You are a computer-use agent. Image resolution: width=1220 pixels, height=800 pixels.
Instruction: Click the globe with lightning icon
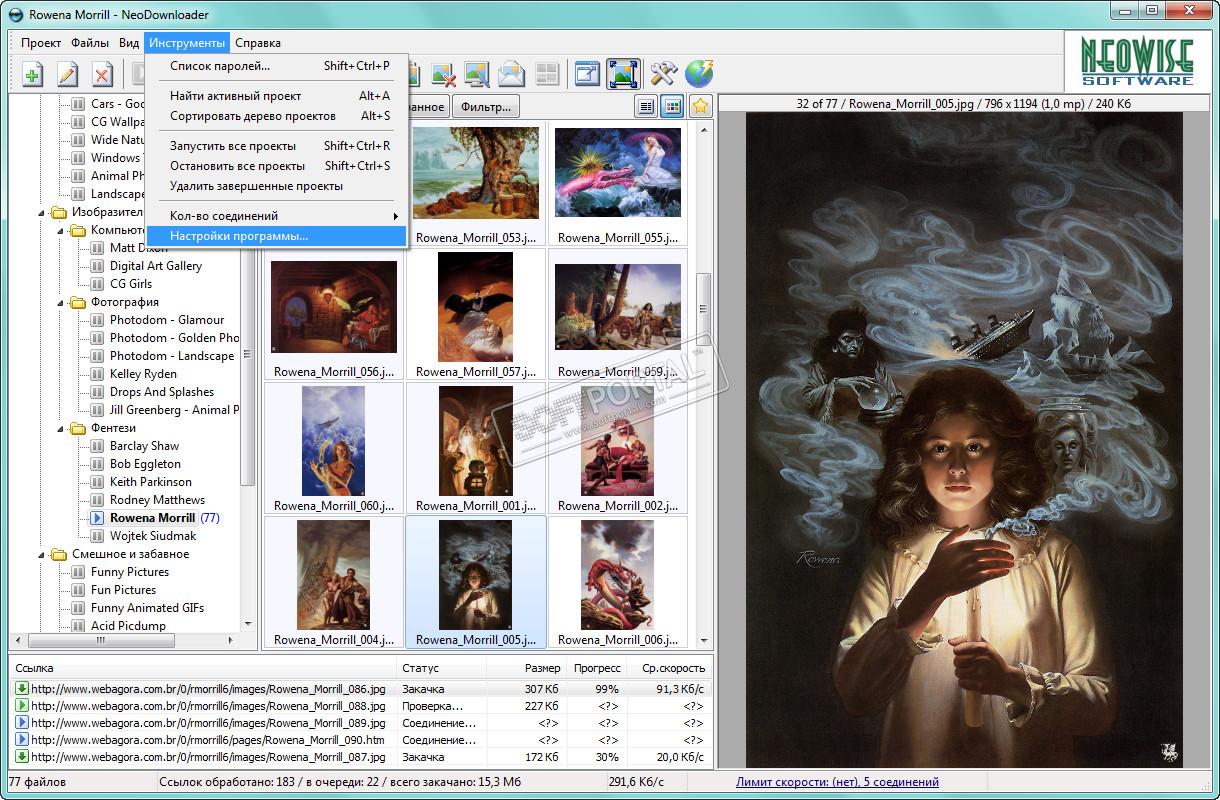pos(698,74)
